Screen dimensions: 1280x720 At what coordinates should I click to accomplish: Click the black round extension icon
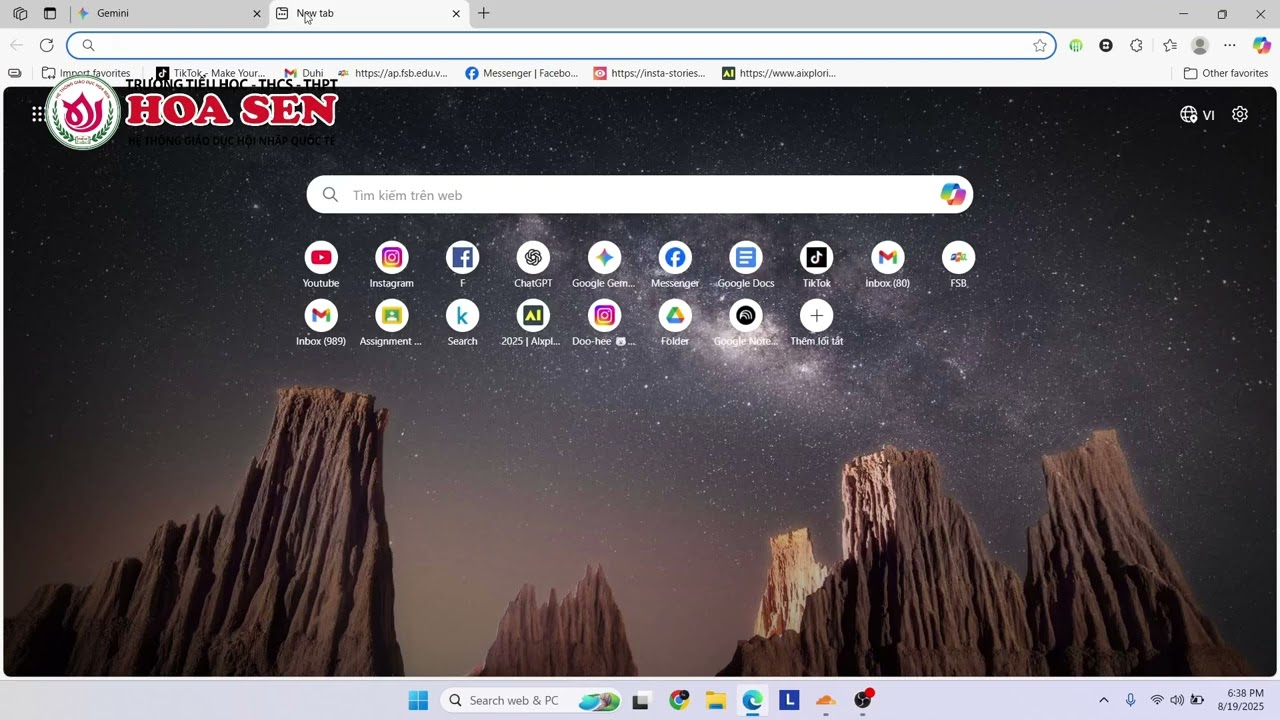coord(1106,45)
